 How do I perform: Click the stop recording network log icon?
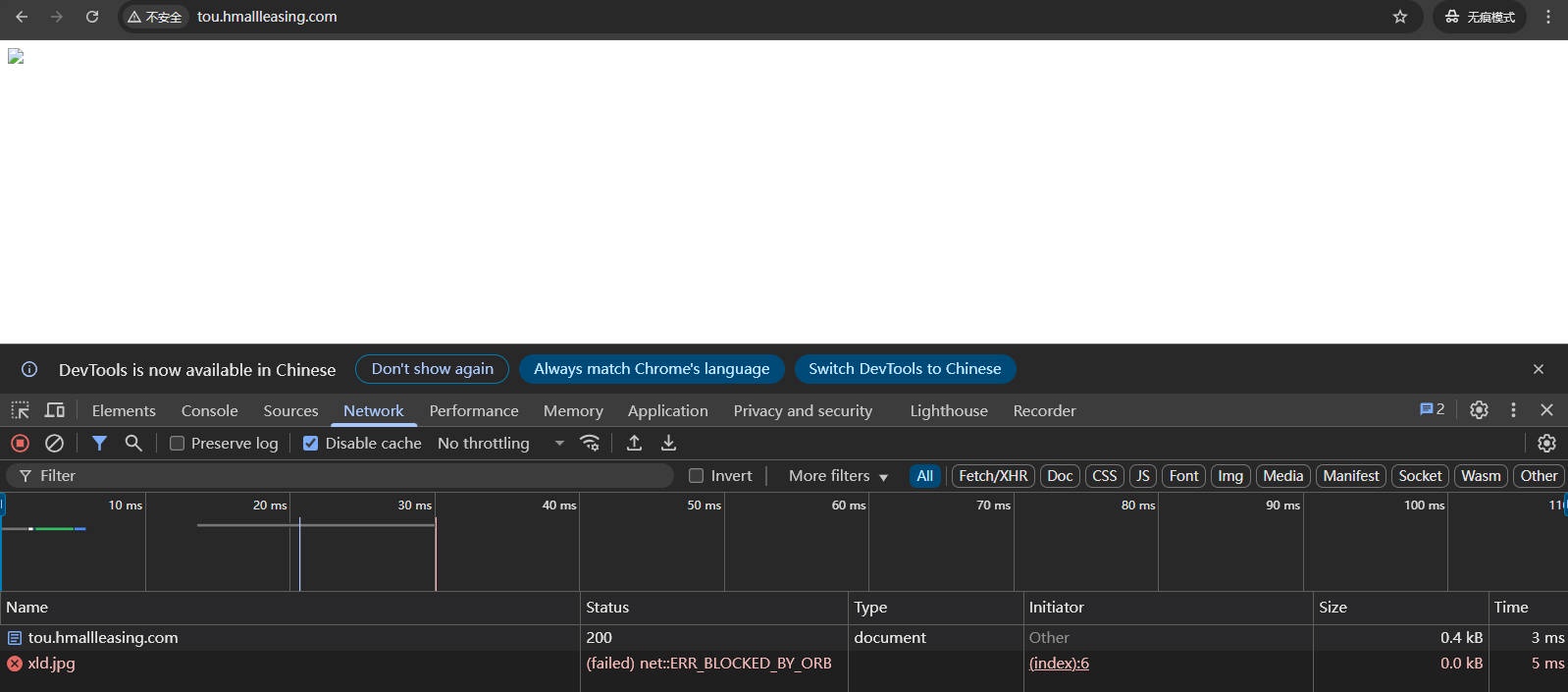pyautogui.click(x=20, y=444)
